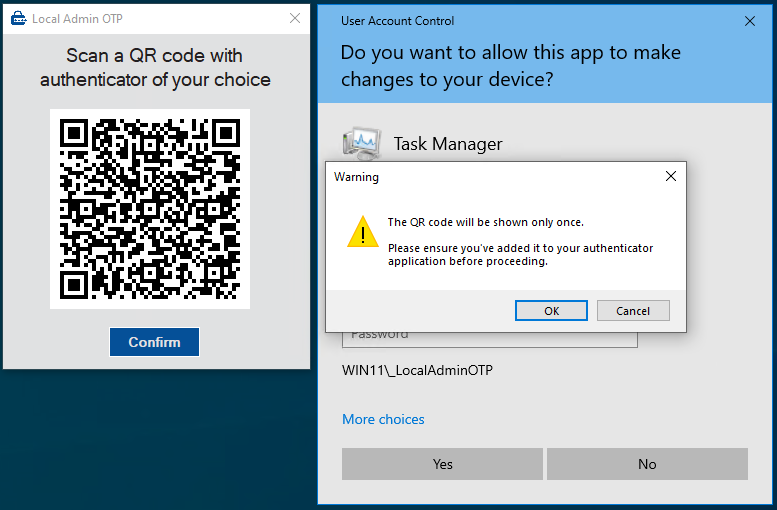777x510 pixels.
Task: Cancel the QR code warning dialog
Action: (x=633, y=311)
